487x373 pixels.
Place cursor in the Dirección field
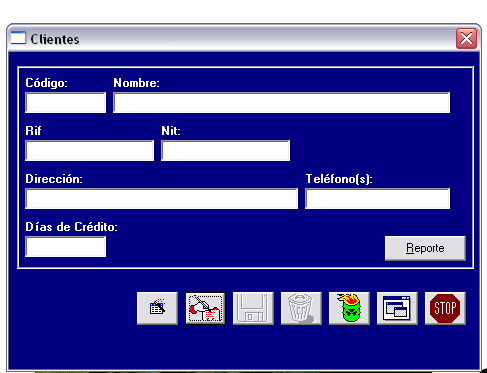coord(162,199)
